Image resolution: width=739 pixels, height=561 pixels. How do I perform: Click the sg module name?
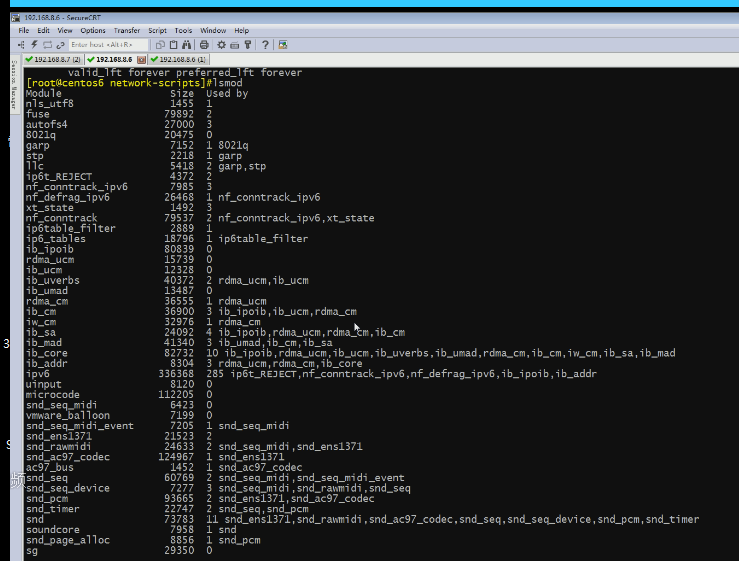click(x=32, y=550)
